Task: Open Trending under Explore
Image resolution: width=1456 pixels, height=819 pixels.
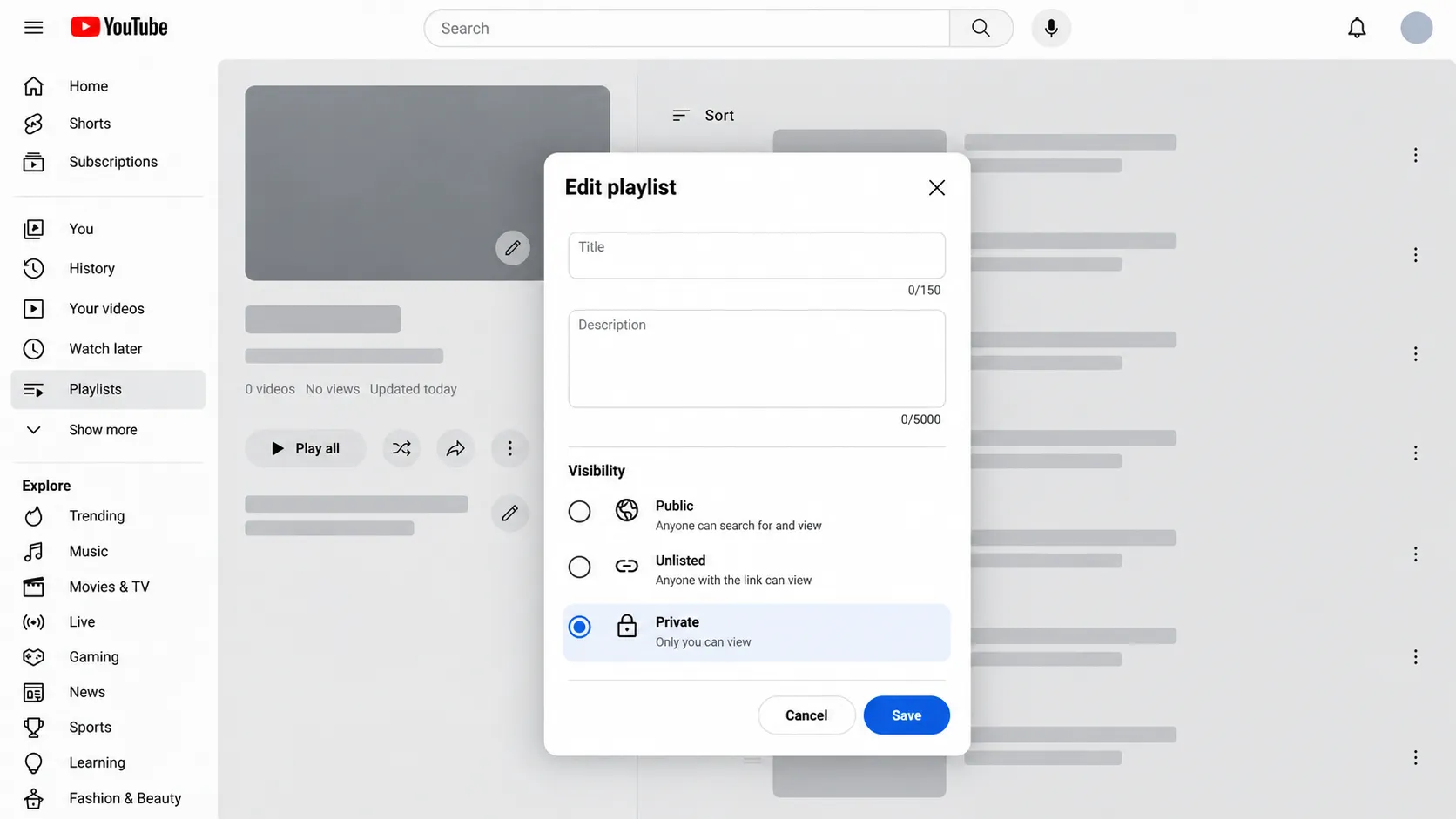Action: [x=108, y=516]
